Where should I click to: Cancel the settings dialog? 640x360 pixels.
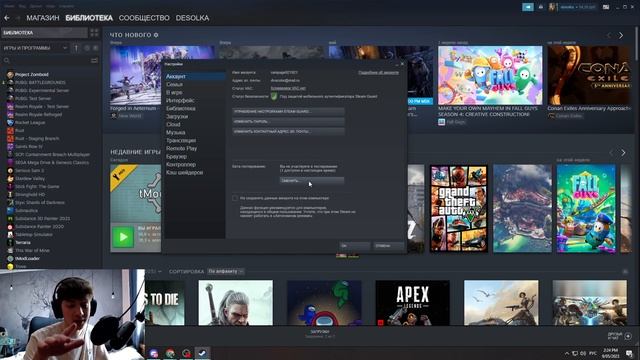coord(389,246)
